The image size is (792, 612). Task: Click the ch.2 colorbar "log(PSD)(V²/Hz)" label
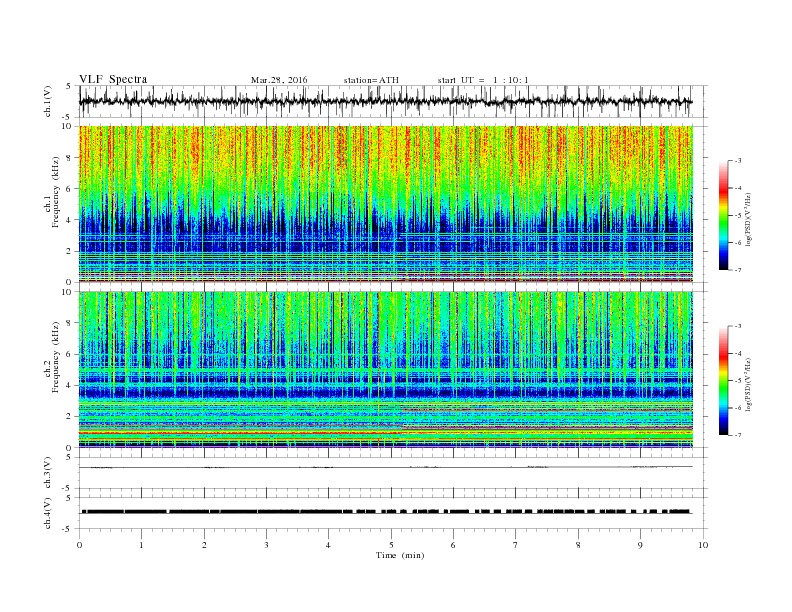tap(748, 384)
